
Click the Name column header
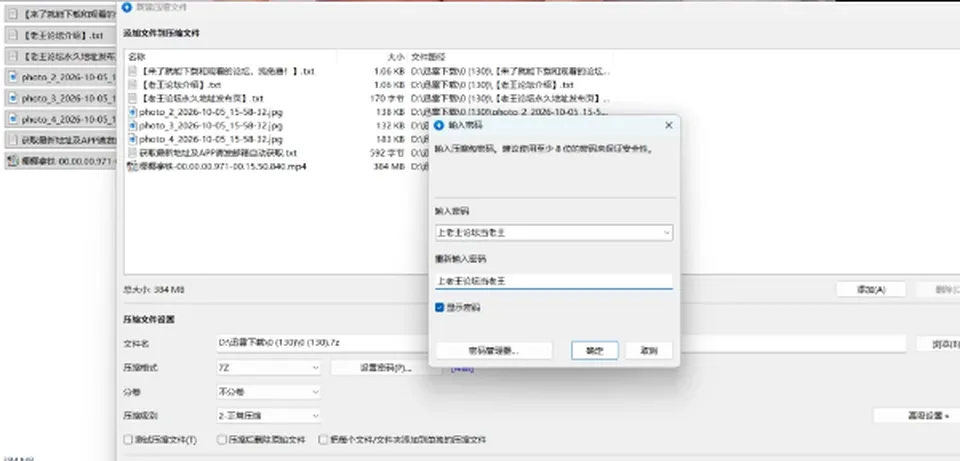[137, 56]
